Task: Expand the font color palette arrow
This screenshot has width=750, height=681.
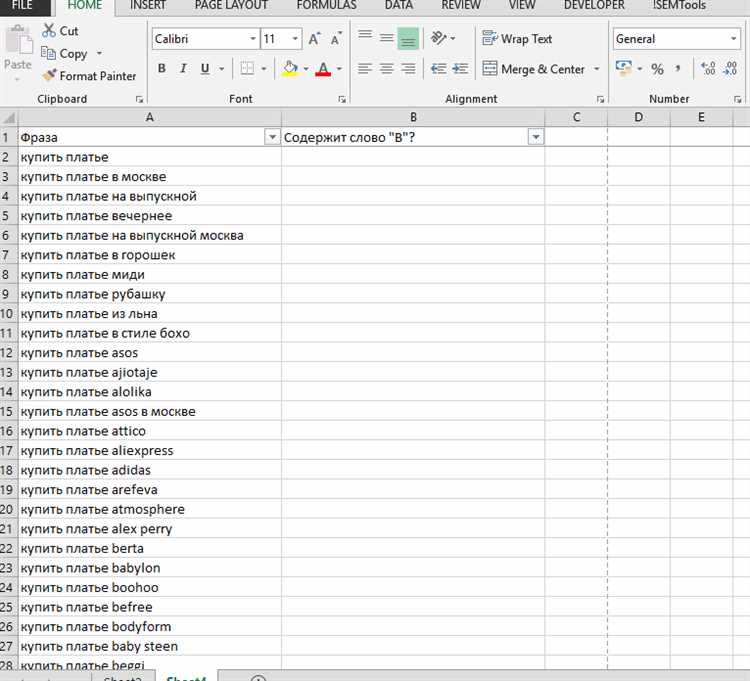Action: tap(339, 69)
